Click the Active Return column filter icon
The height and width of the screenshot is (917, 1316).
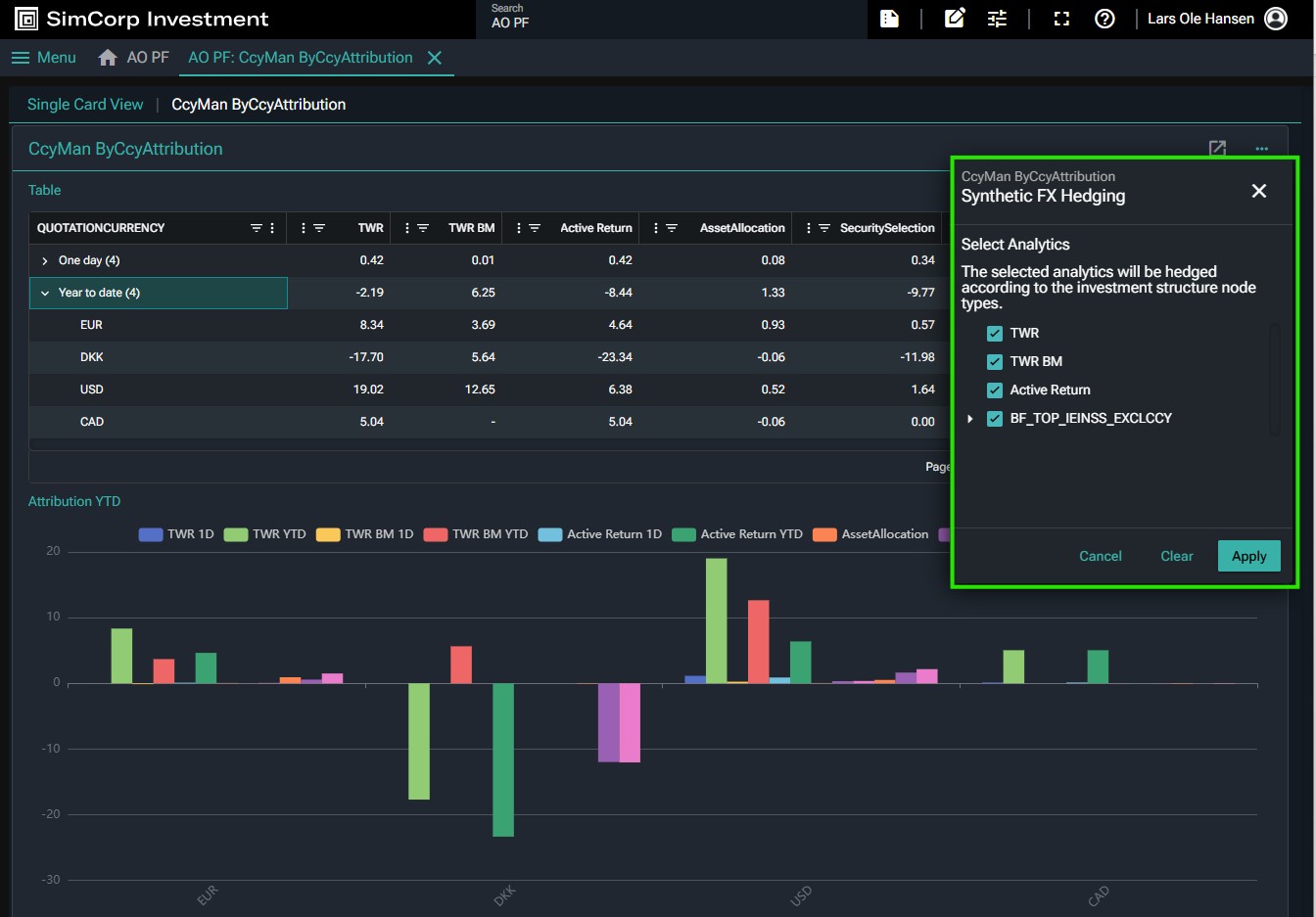pyautogui.click(x=535, y=228)
